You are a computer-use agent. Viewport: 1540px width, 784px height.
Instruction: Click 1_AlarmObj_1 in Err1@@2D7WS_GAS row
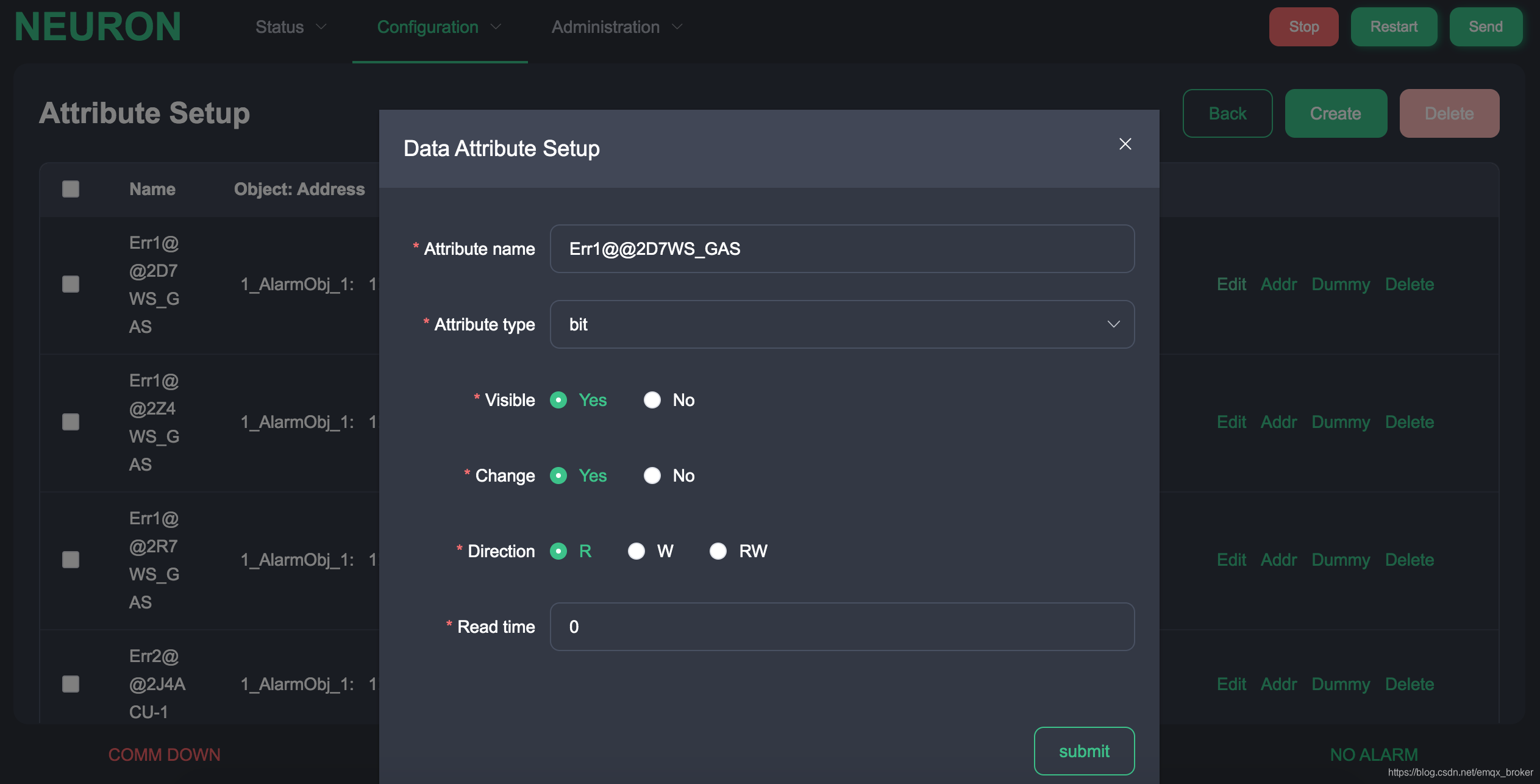pos(297,284)
